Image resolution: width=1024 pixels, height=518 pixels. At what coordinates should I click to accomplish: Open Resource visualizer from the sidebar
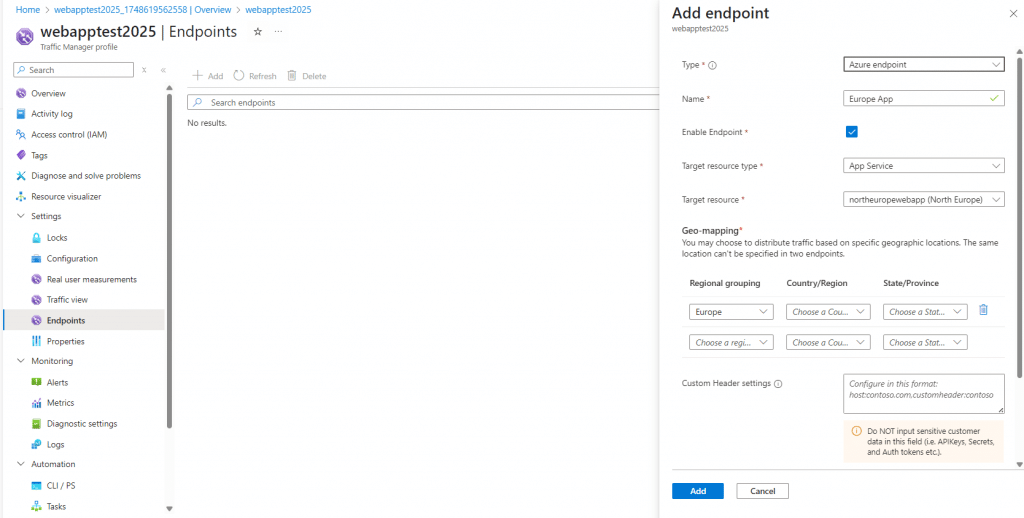point(65,196)
